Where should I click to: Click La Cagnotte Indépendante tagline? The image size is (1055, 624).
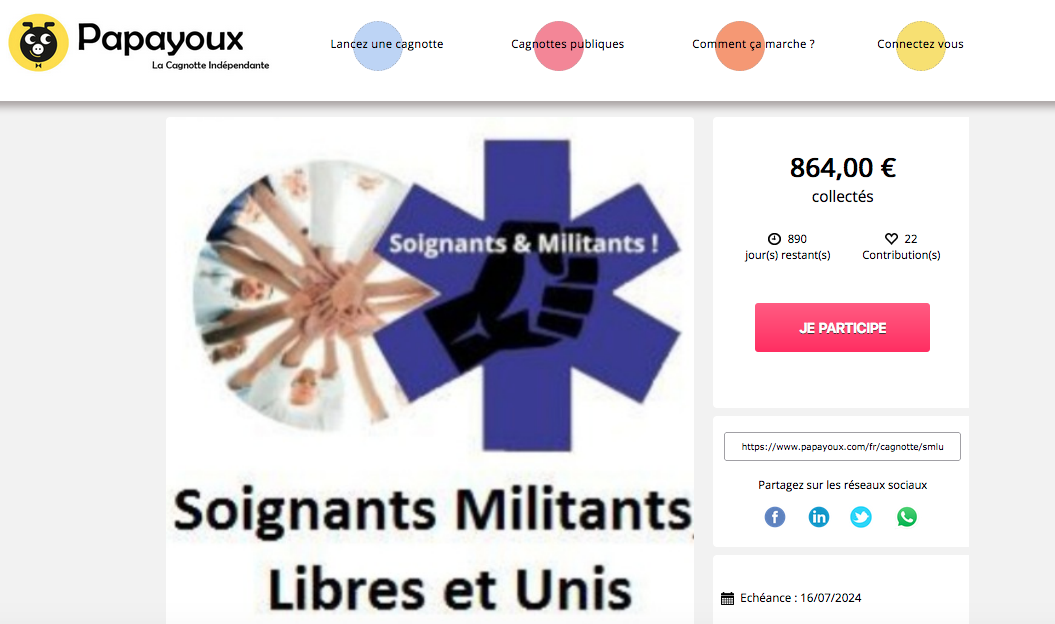coord(211,65)
